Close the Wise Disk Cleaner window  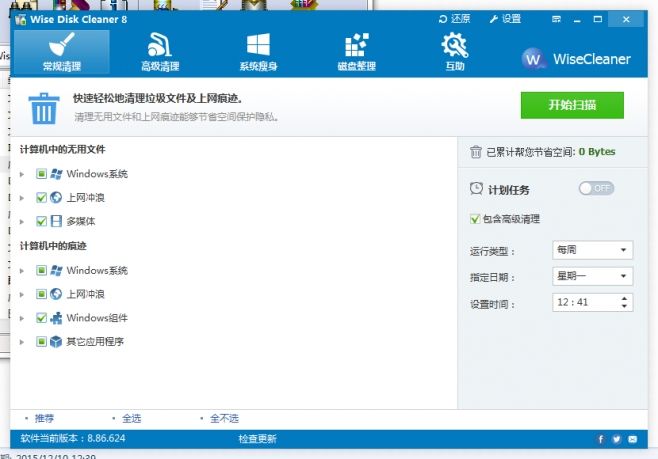[626, 19]
